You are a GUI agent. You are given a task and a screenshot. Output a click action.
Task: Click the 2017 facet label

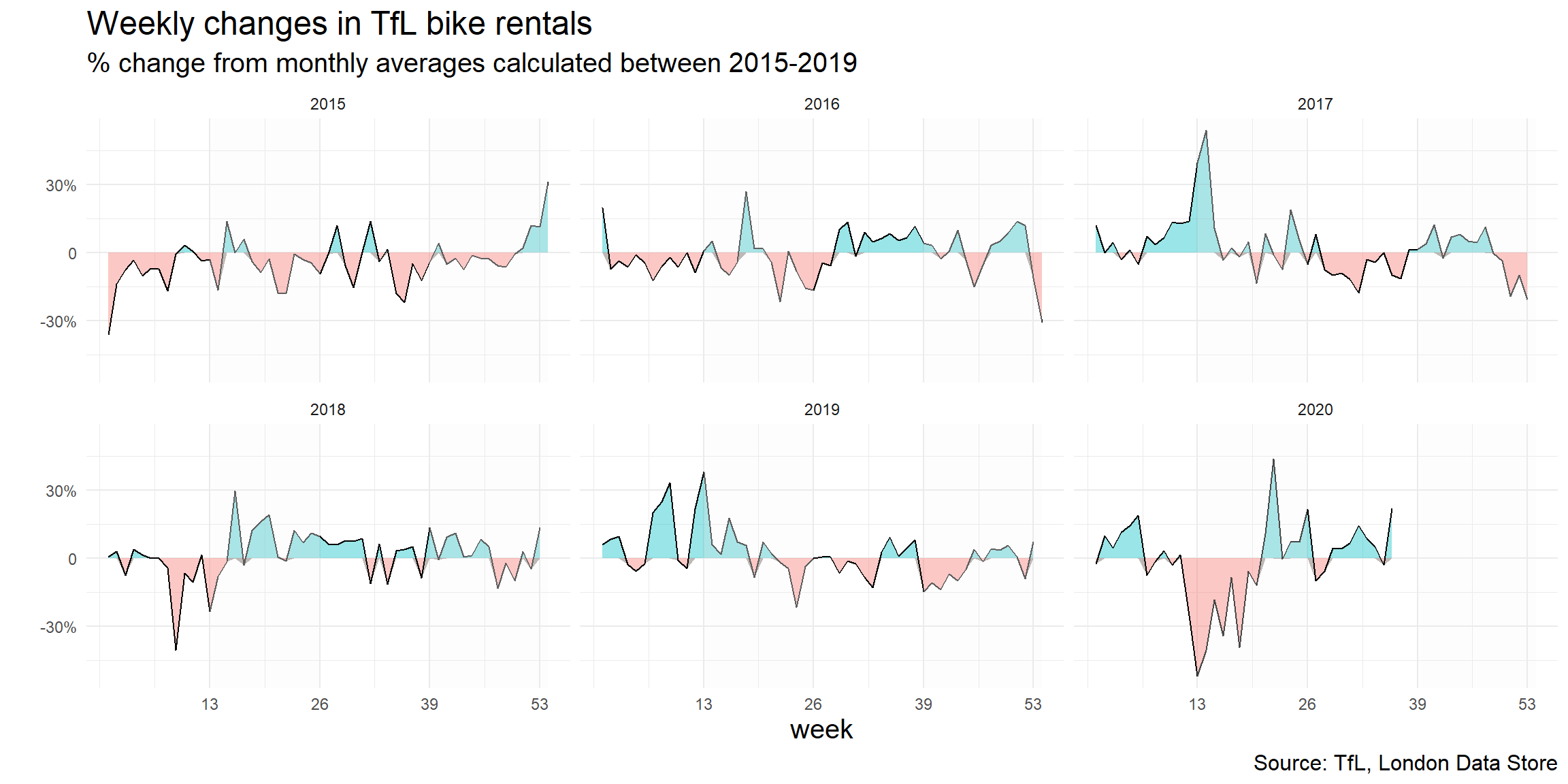[x=1315, y=104]
